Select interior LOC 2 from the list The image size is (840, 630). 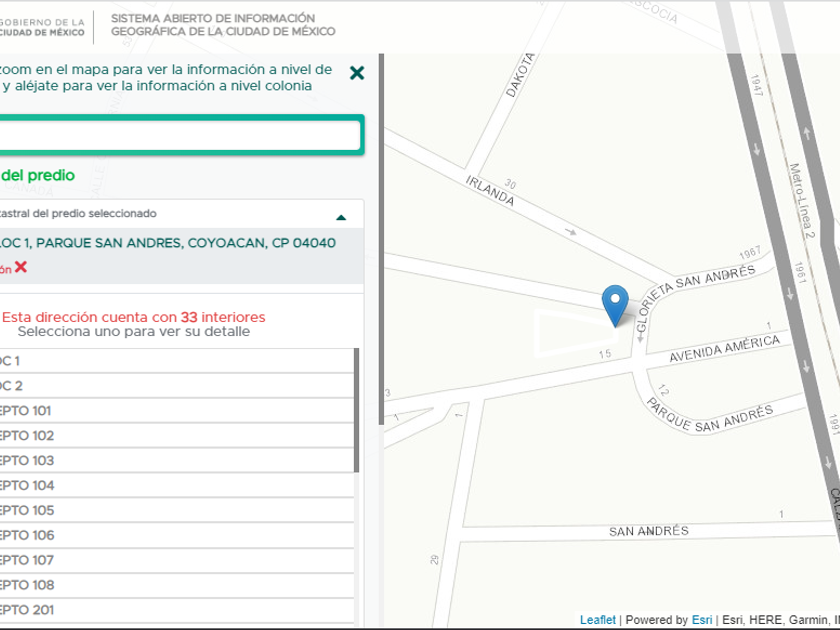(177, 386)
